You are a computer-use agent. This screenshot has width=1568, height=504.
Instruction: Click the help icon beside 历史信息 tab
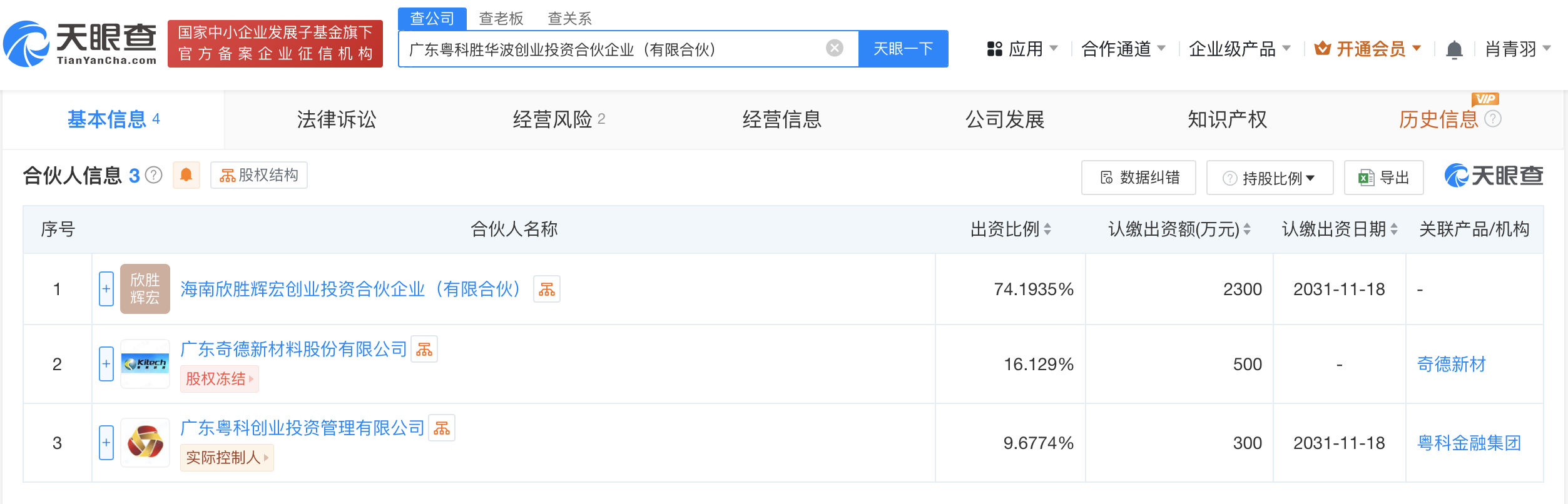pos(1493,119)
